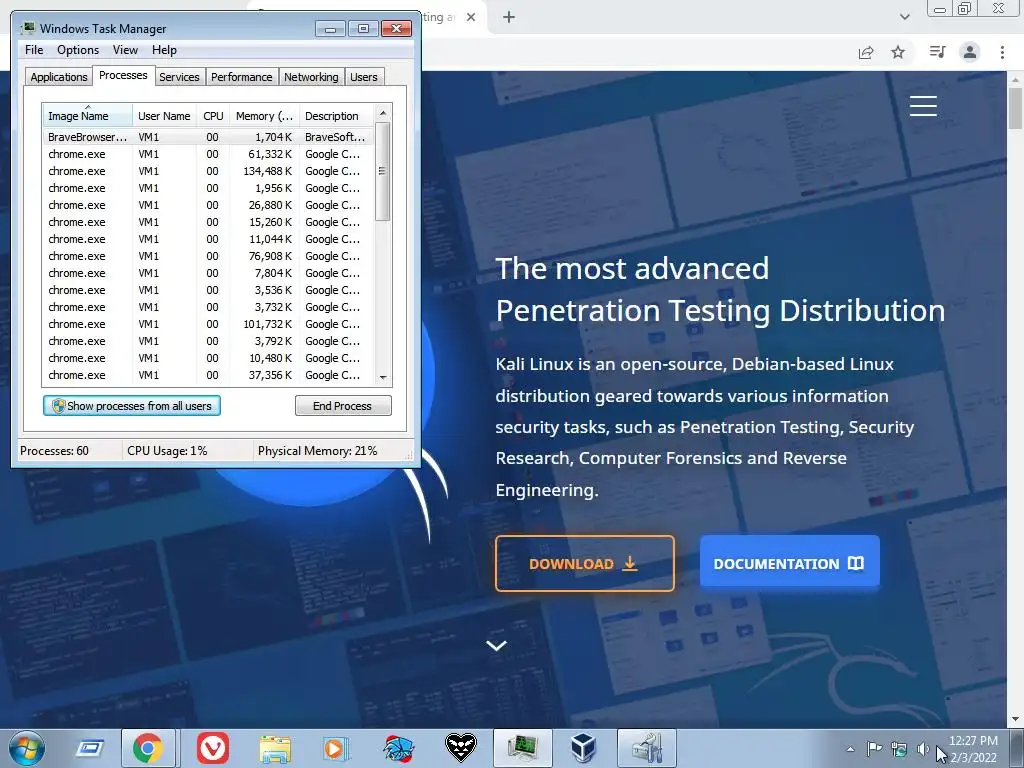
Task: Click the Show Desktop strip
Action: point(1019,748)
